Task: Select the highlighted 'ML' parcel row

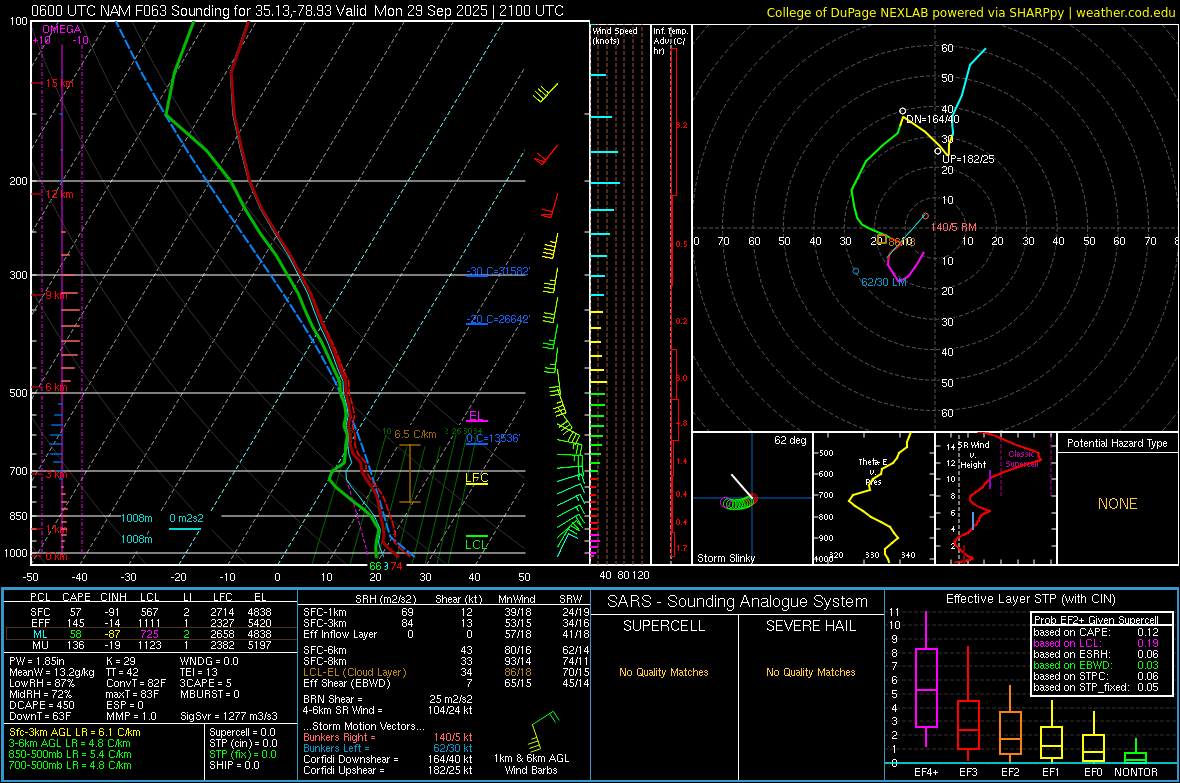Action: click(x=151, y=634)
